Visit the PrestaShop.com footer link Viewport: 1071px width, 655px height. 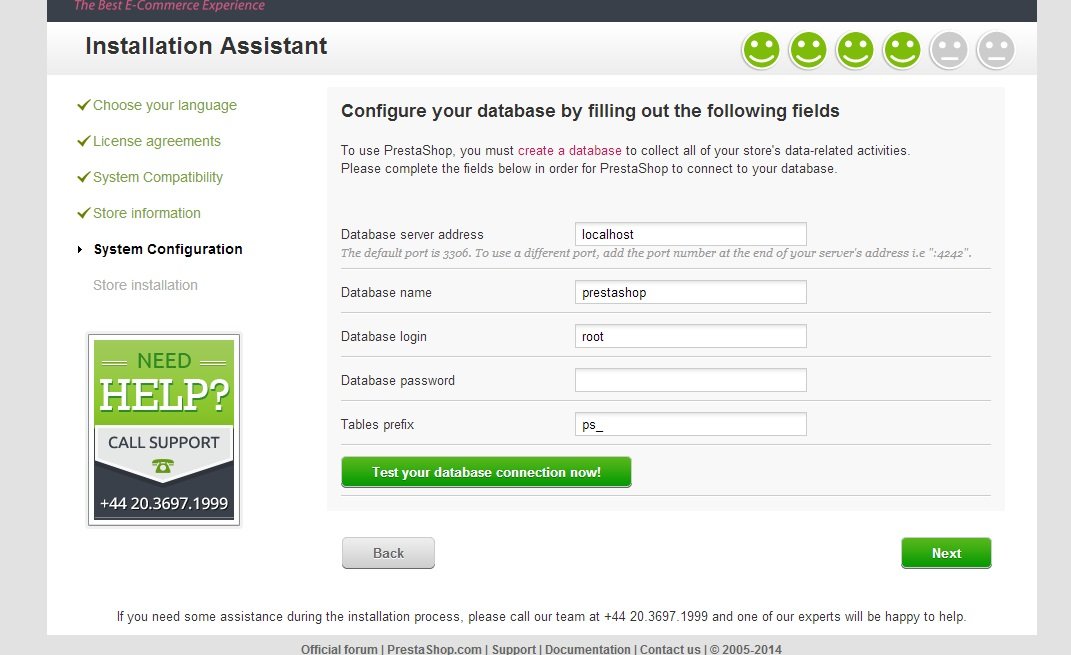[x=434, y=649]
